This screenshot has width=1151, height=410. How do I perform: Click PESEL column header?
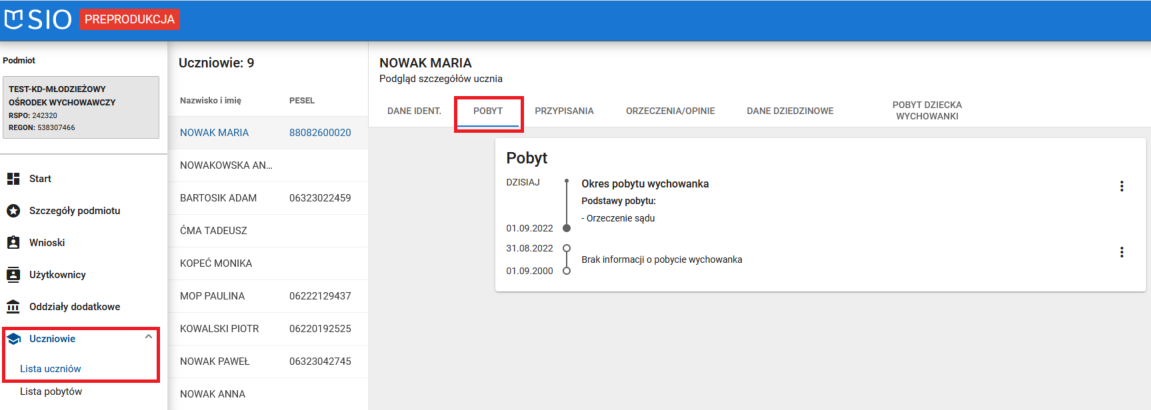click(x=302, y=100)
